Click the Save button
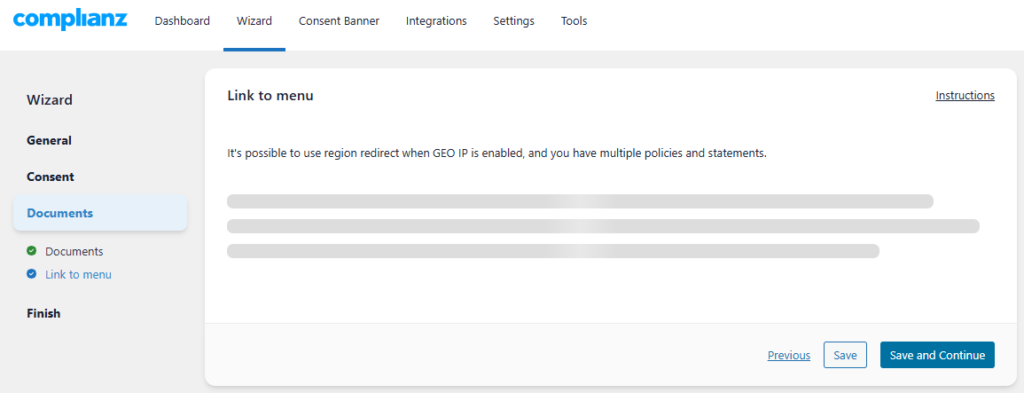Screen dimensions: 1024x393 [x=845, y=355]
